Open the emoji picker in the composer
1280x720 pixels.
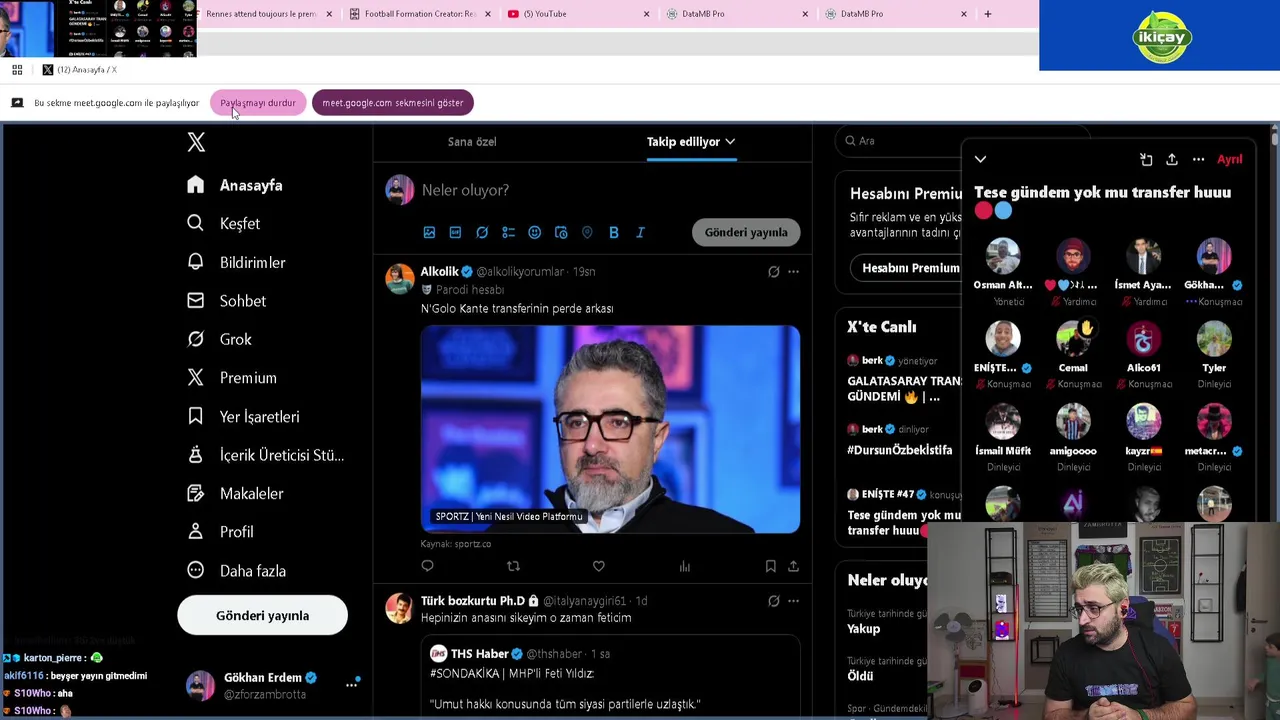click(534, 232)
